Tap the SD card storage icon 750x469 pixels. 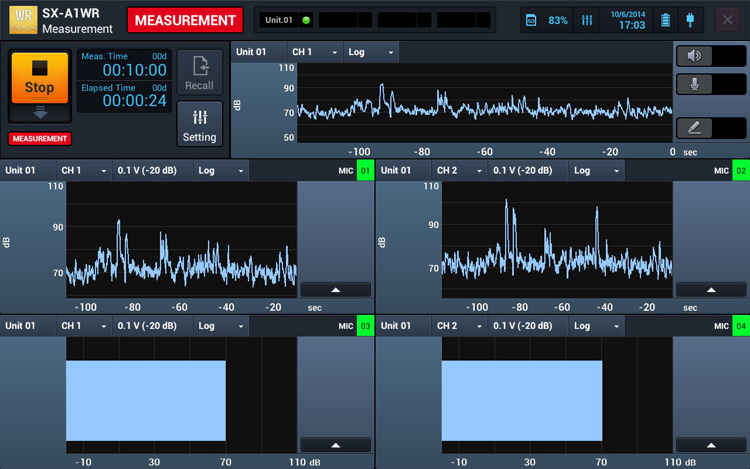point(532,20)
